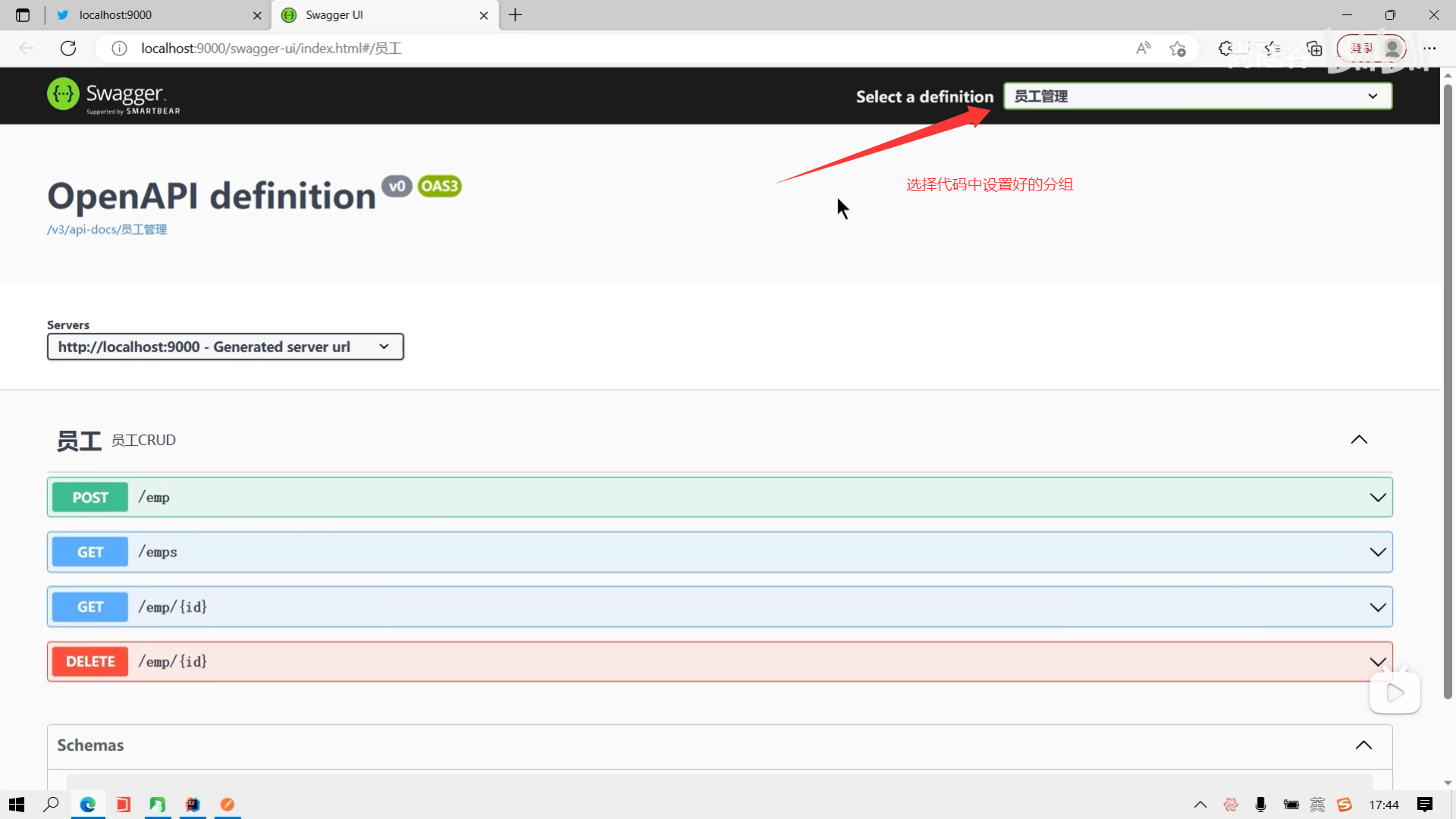This screenshot has height=819, width=1456.
Task: Open the Select a definition dropdown
Action: (x=1197, y=96)
